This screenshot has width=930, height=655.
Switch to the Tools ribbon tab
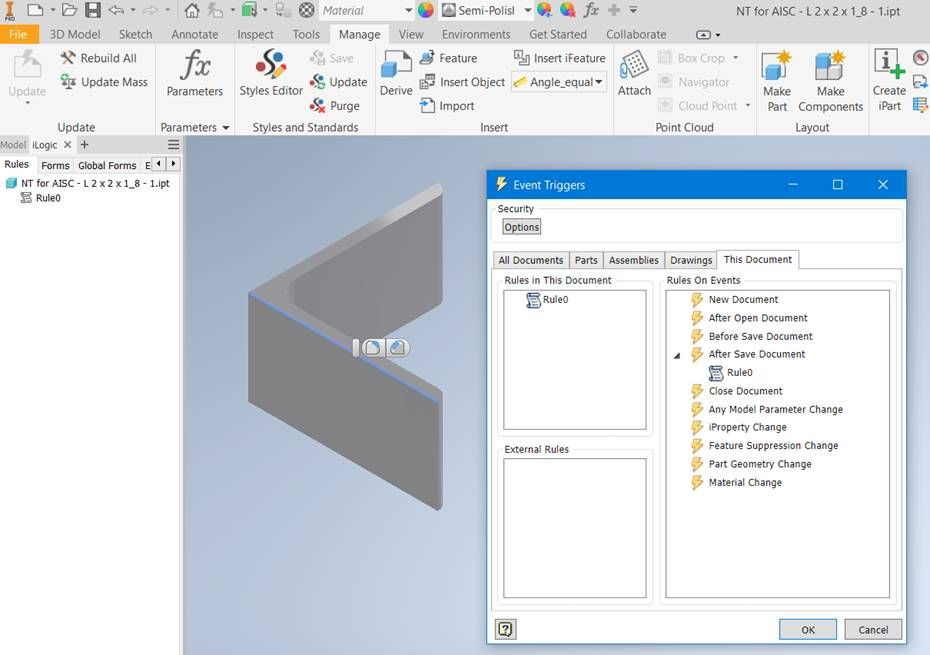click(x=306, y=34)
